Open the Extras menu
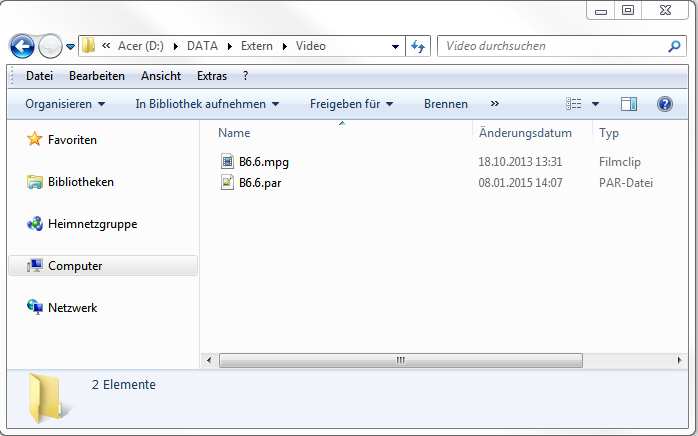The height and width of the screenshot is (436, 698). point(212,76)
